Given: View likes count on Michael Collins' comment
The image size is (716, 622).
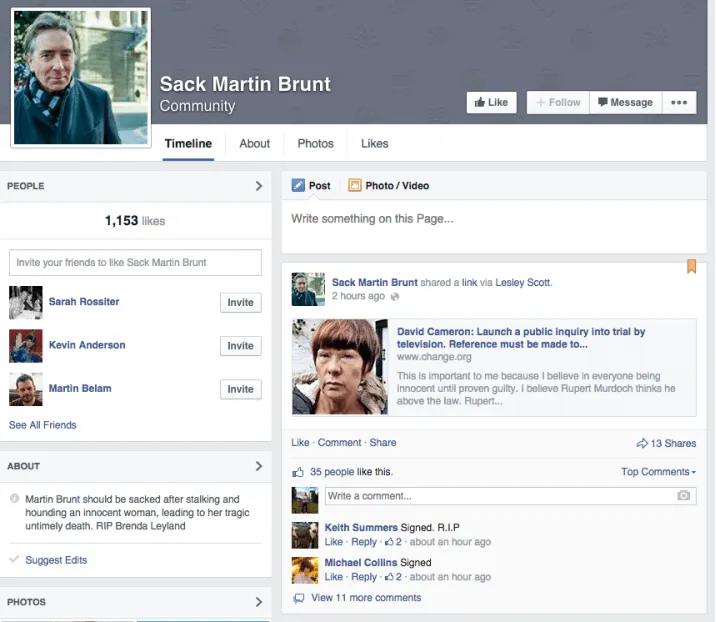Looking at the screenshot, I should pyautogui.click(x=393, y=577).
